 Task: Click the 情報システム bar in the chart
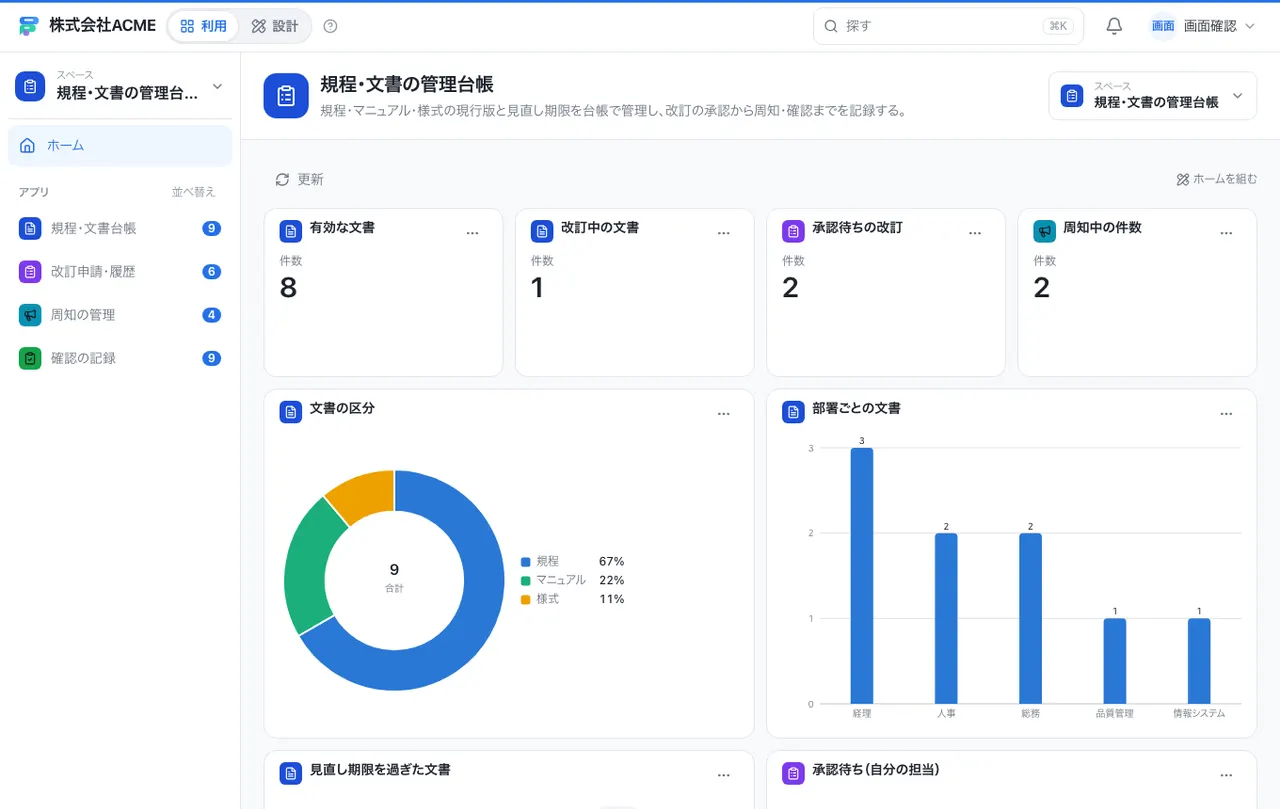pos(1199,661)
